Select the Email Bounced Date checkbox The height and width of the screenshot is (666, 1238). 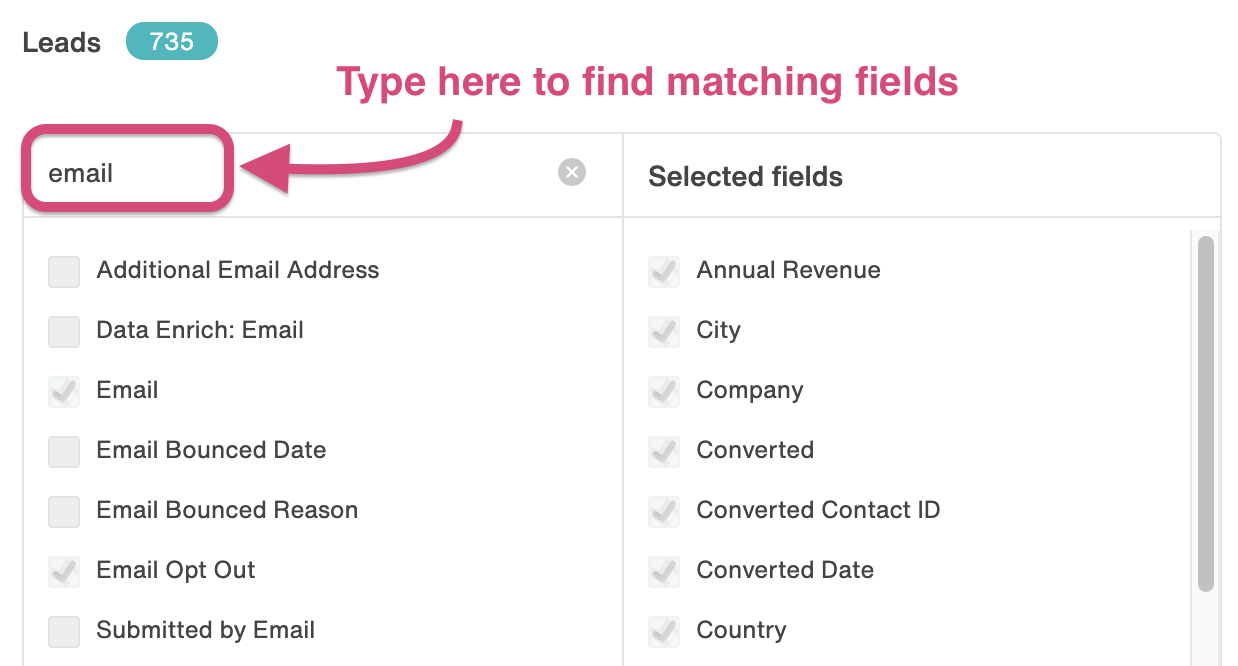[64, 451]
